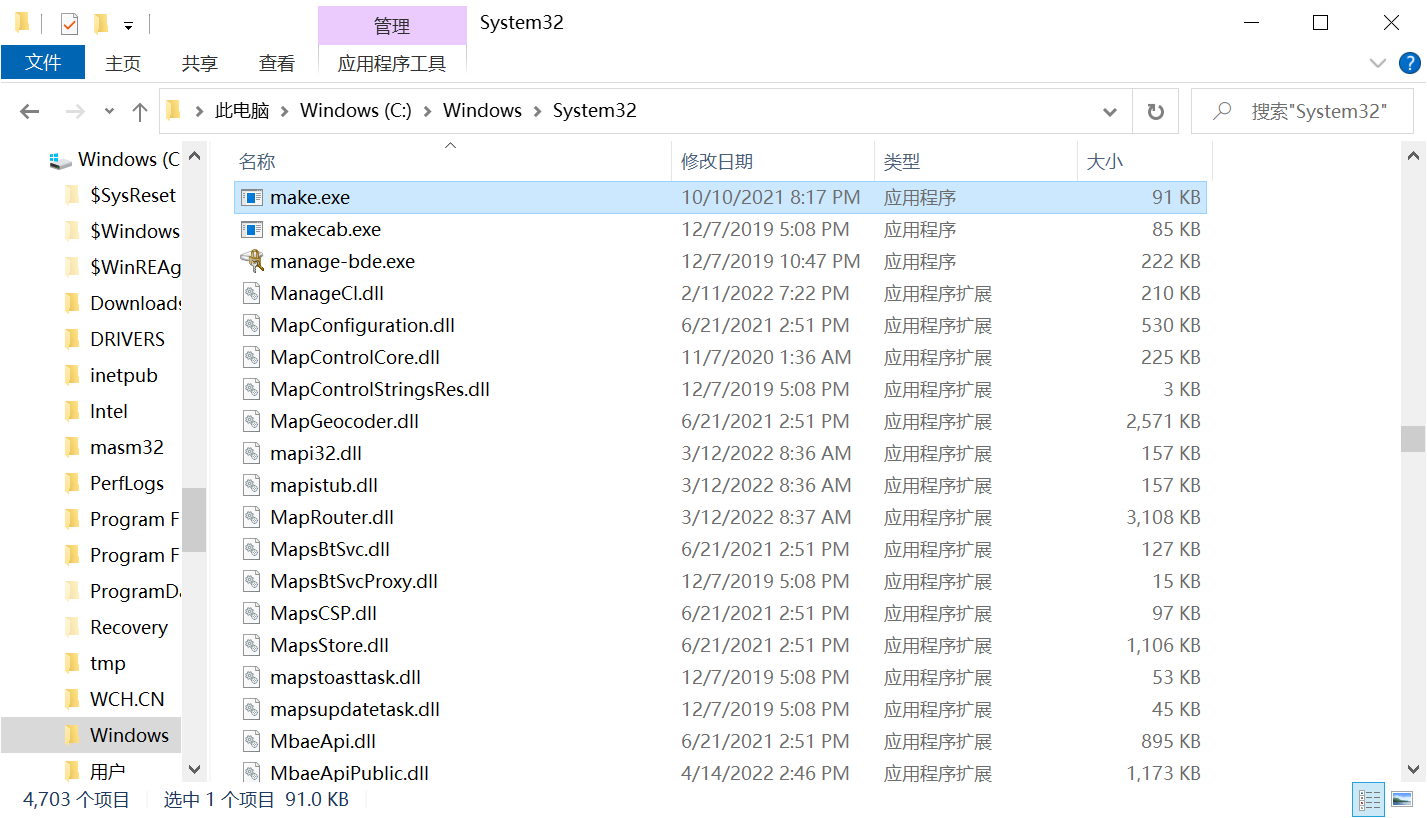Viewport: 1427px width, 818px height.
Task: Go back to the previous folder
Action: (29, 111)
